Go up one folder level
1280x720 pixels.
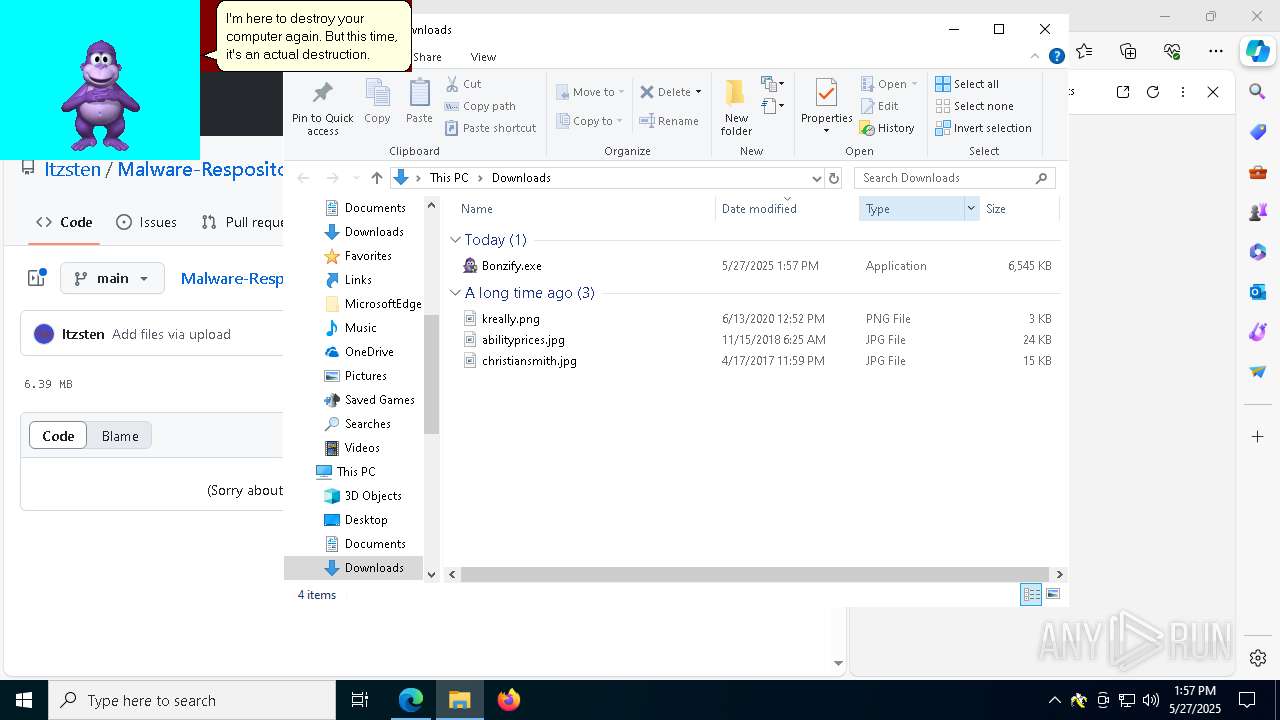[x=376, y=178]
